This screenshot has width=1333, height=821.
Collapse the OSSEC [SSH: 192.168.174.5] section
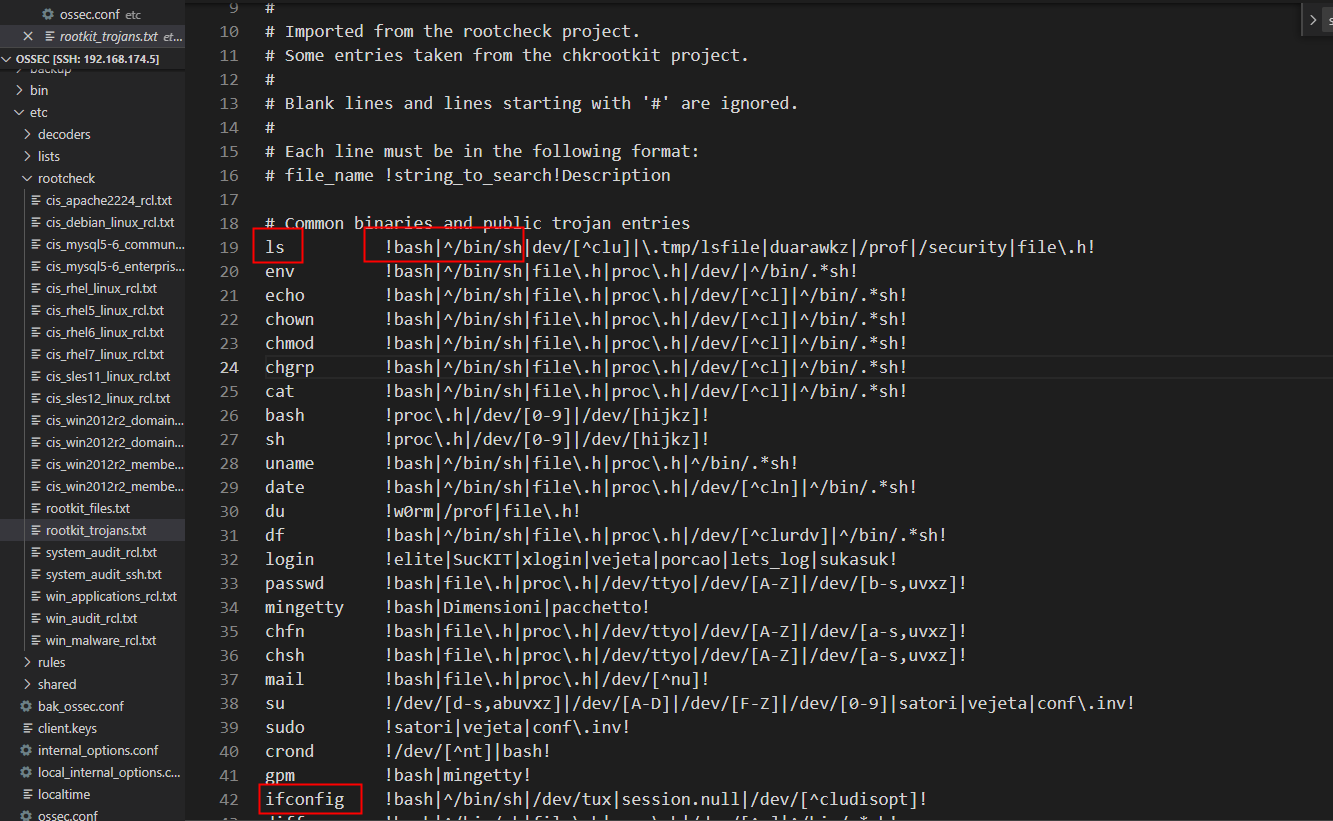point(8,59)
